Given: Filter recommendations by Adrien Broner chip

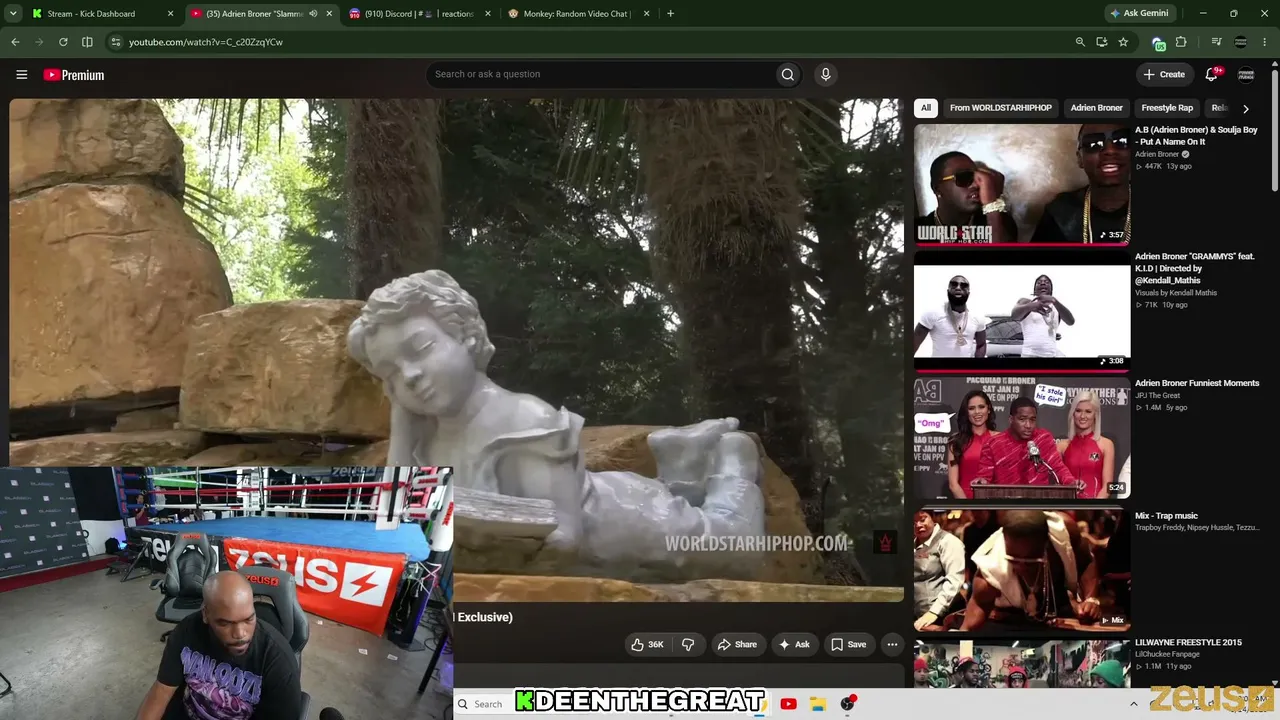Looking at the screenshot, I should click(x=1097, y=108).
